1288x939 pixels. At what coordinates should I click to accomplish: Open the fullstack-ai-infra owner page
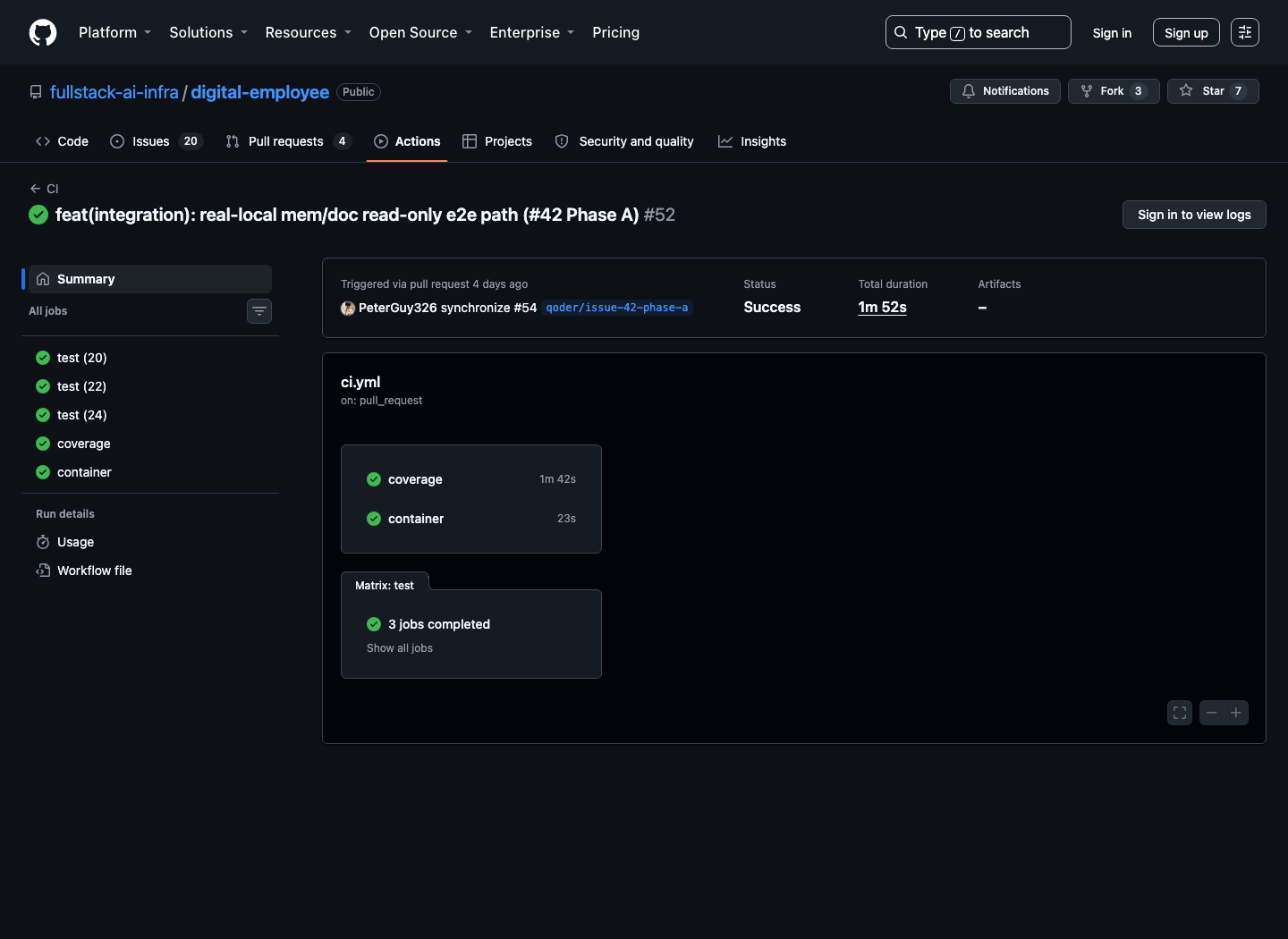tap(114, 92)
